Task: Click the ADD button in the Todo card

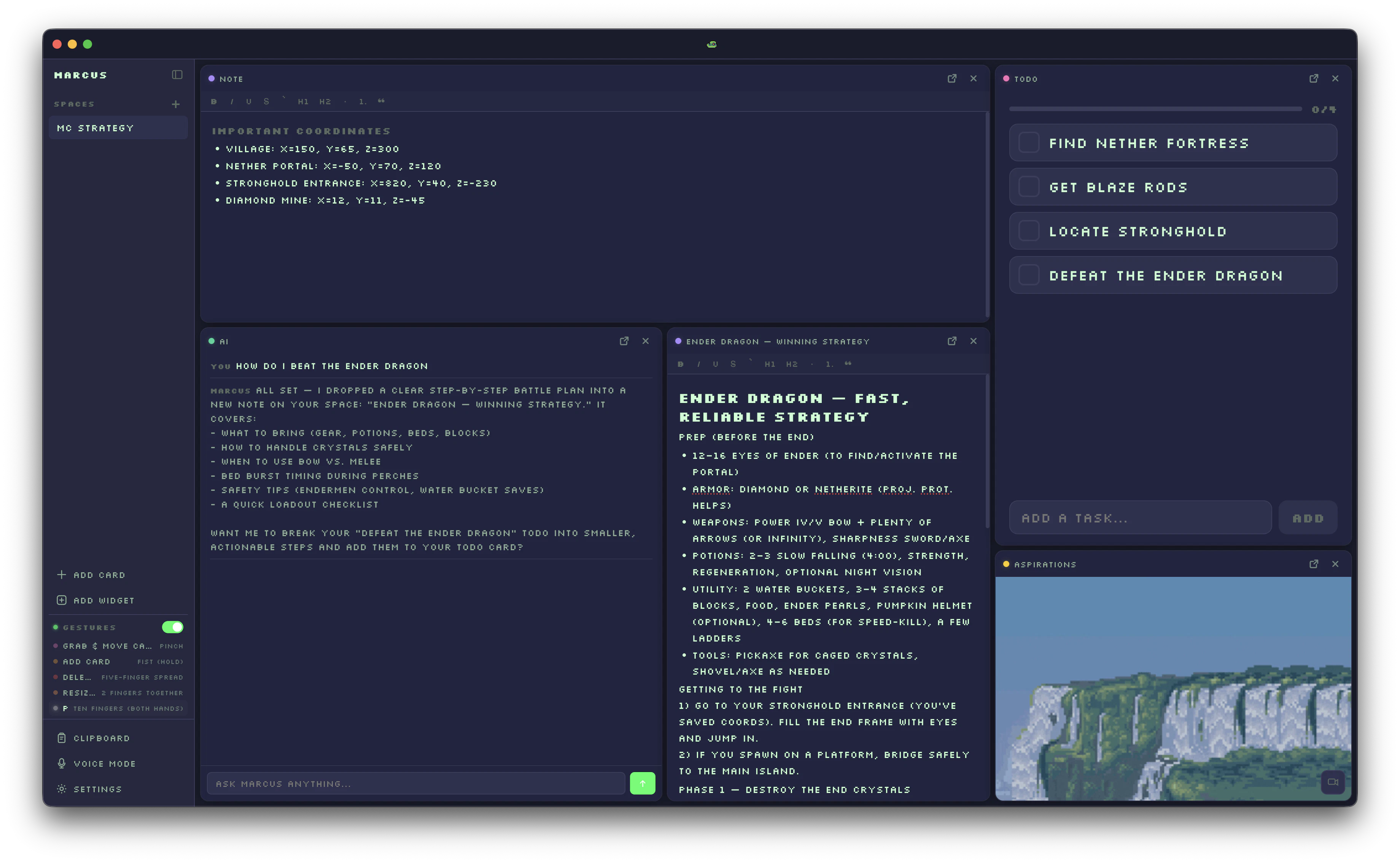Action: pyautogui.click(x=1308, y=517)
